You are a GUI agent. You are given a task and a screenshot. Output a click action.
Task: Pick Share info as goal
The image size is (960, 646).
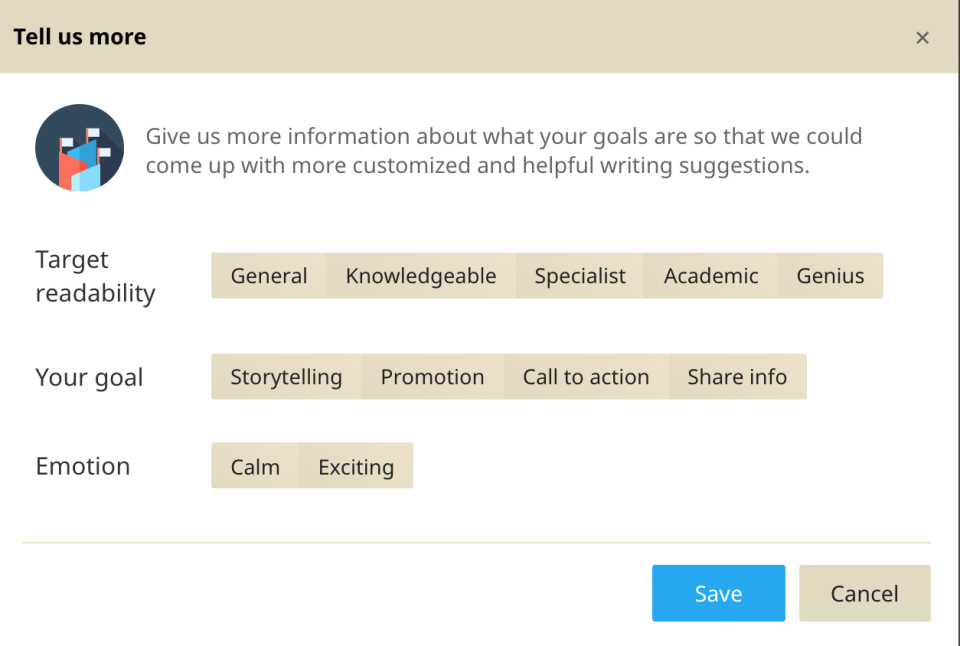[x=737, y=377]
